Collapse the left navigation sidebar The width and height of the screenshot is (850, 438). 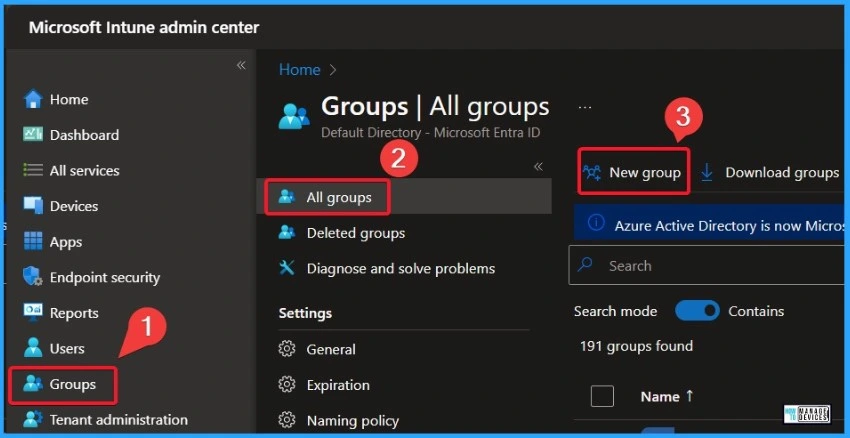click(241, 66)
